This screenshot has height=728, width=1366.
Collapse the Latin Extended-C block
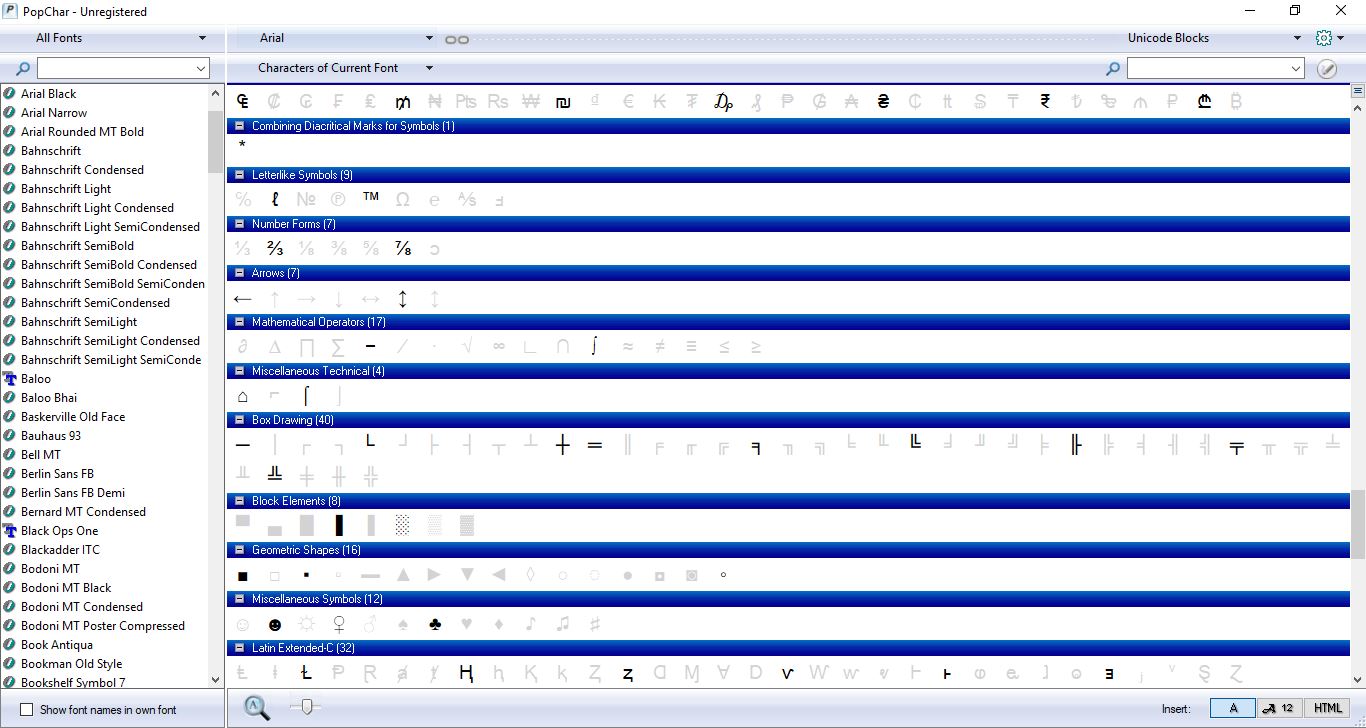pyautogui.click(x=239, y=648)
